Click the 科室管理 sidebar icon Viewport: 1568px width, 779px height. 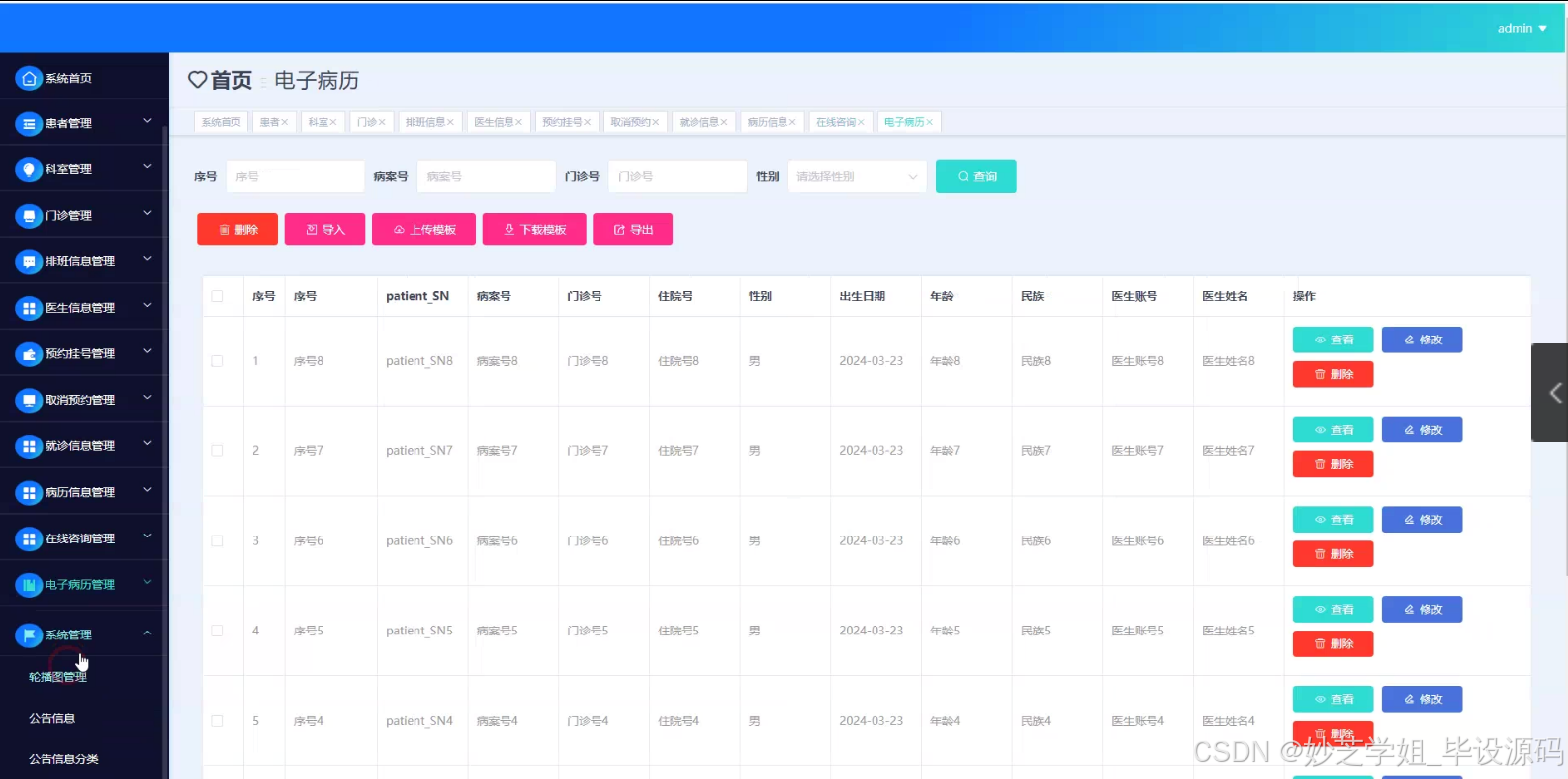pos(29,169)
